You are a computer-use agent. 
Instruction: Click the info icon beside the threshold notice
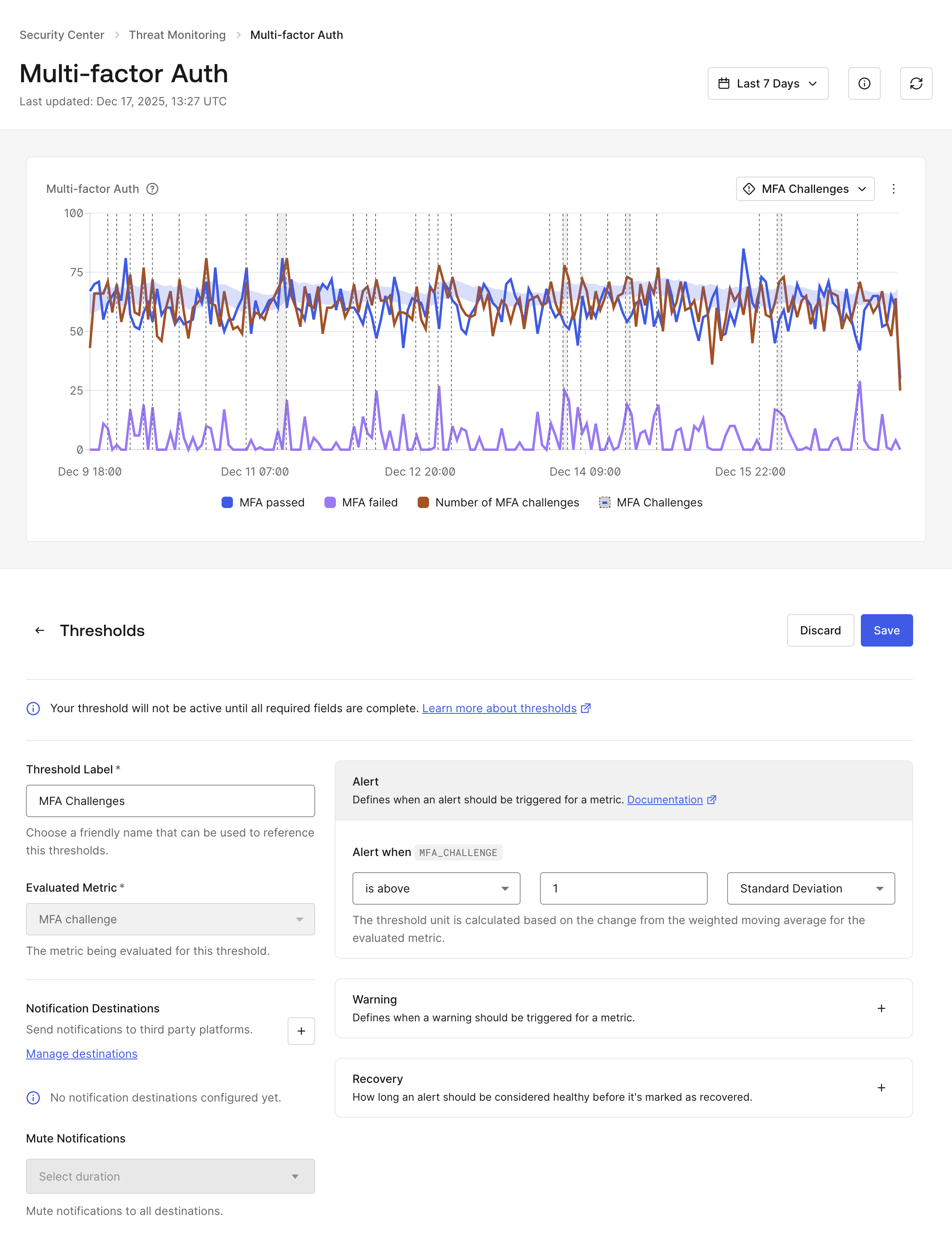(x=33, y=709)
